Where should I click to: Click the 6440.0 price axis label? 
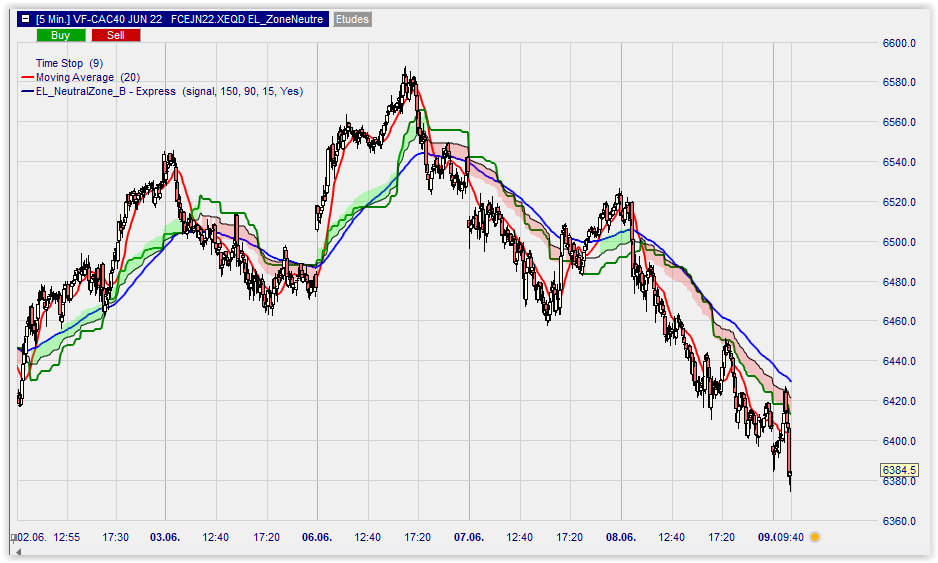click(899, 361)
